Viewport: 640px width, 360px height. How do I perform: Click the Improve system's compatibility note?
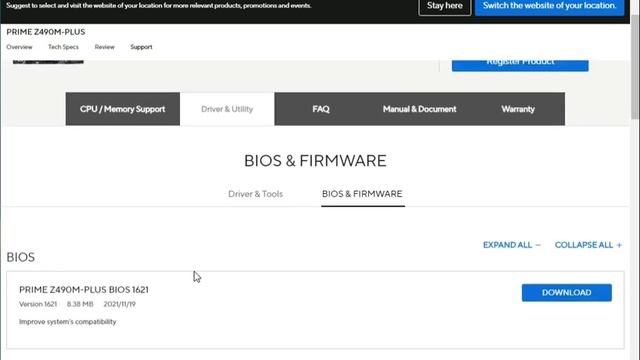(67, 322)
